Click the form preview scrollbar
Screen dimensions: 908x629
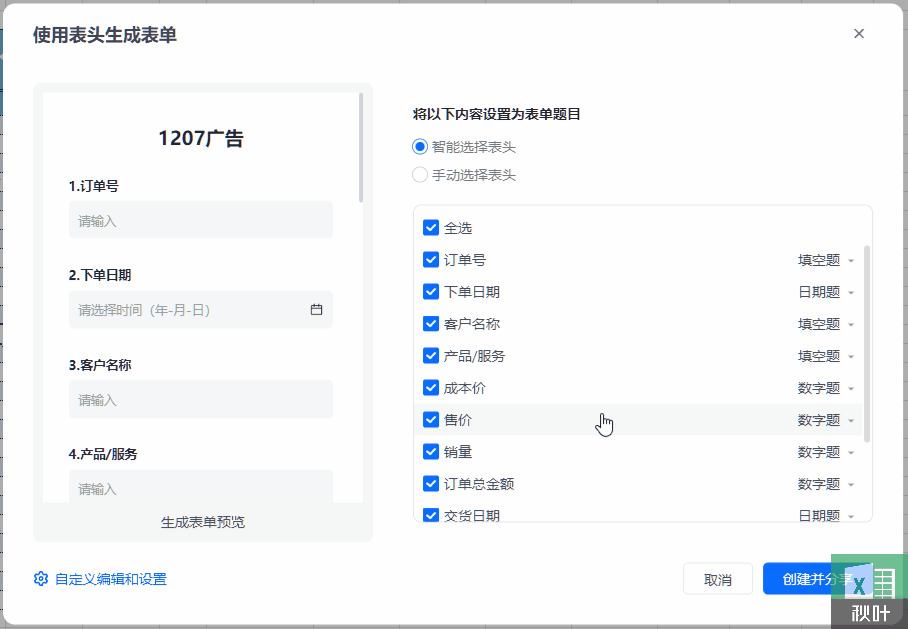click(361, 148)
